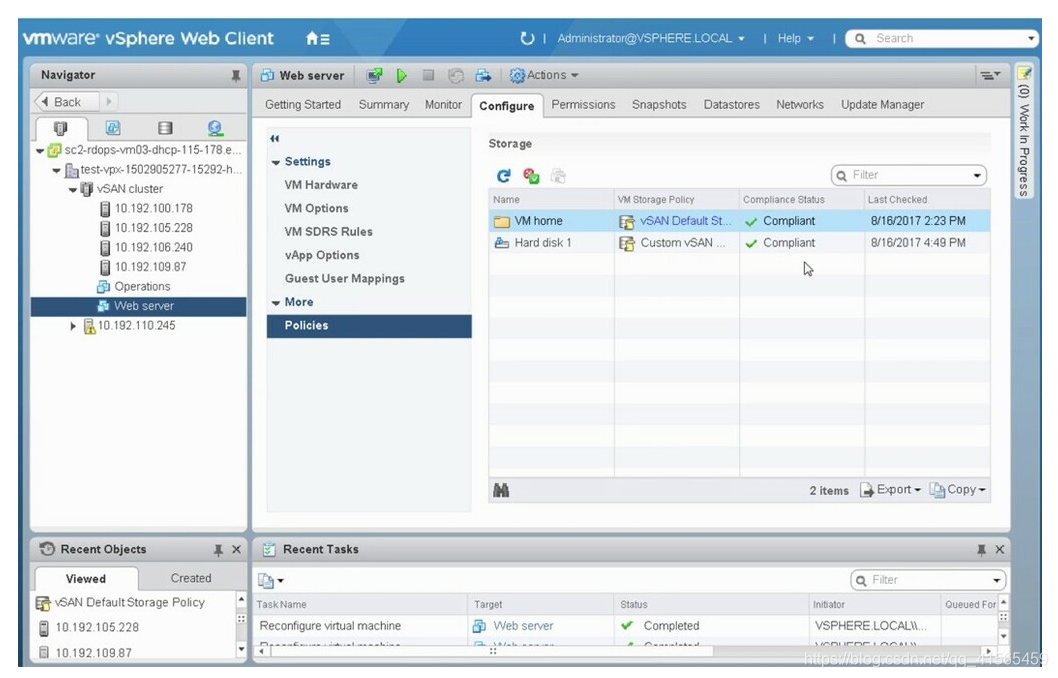Click the grayed icon next to compliance check
The height and width of the screenshot is (678, 1058).
558,176
